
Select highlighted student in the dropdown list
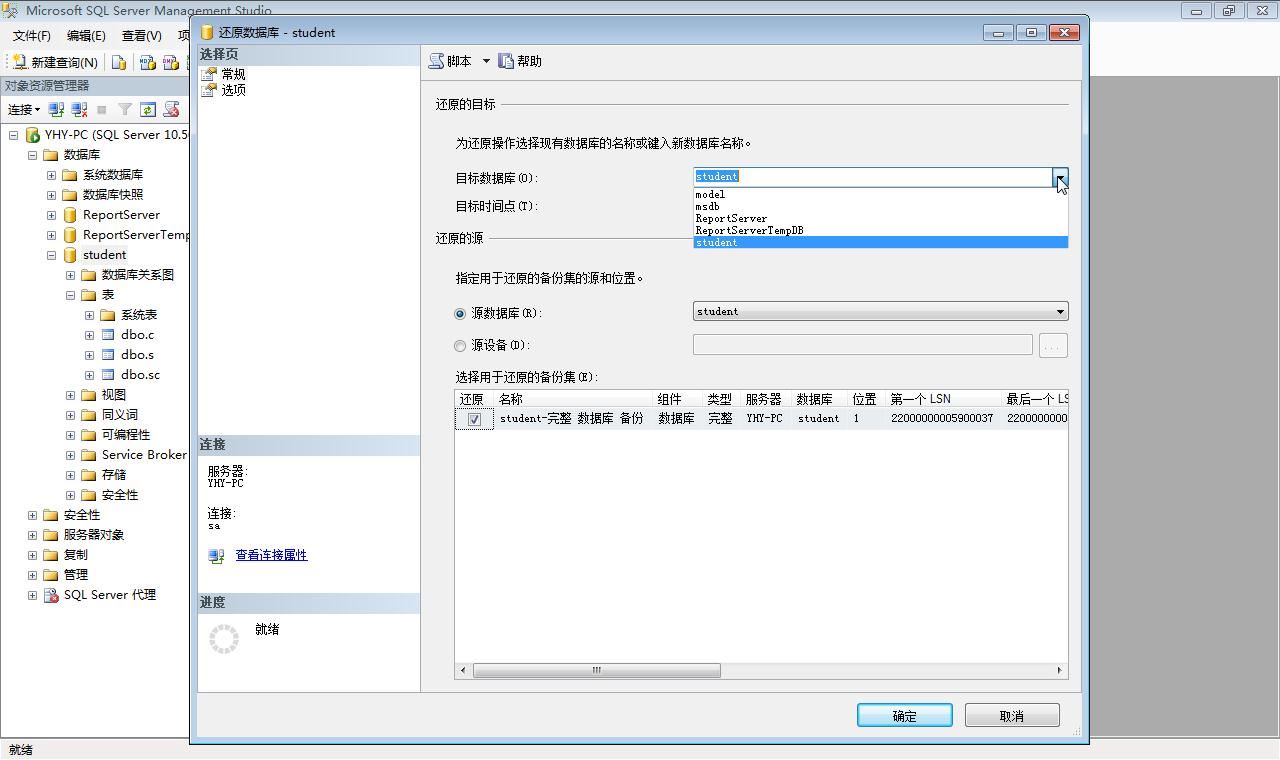click(x=881, y=243)
